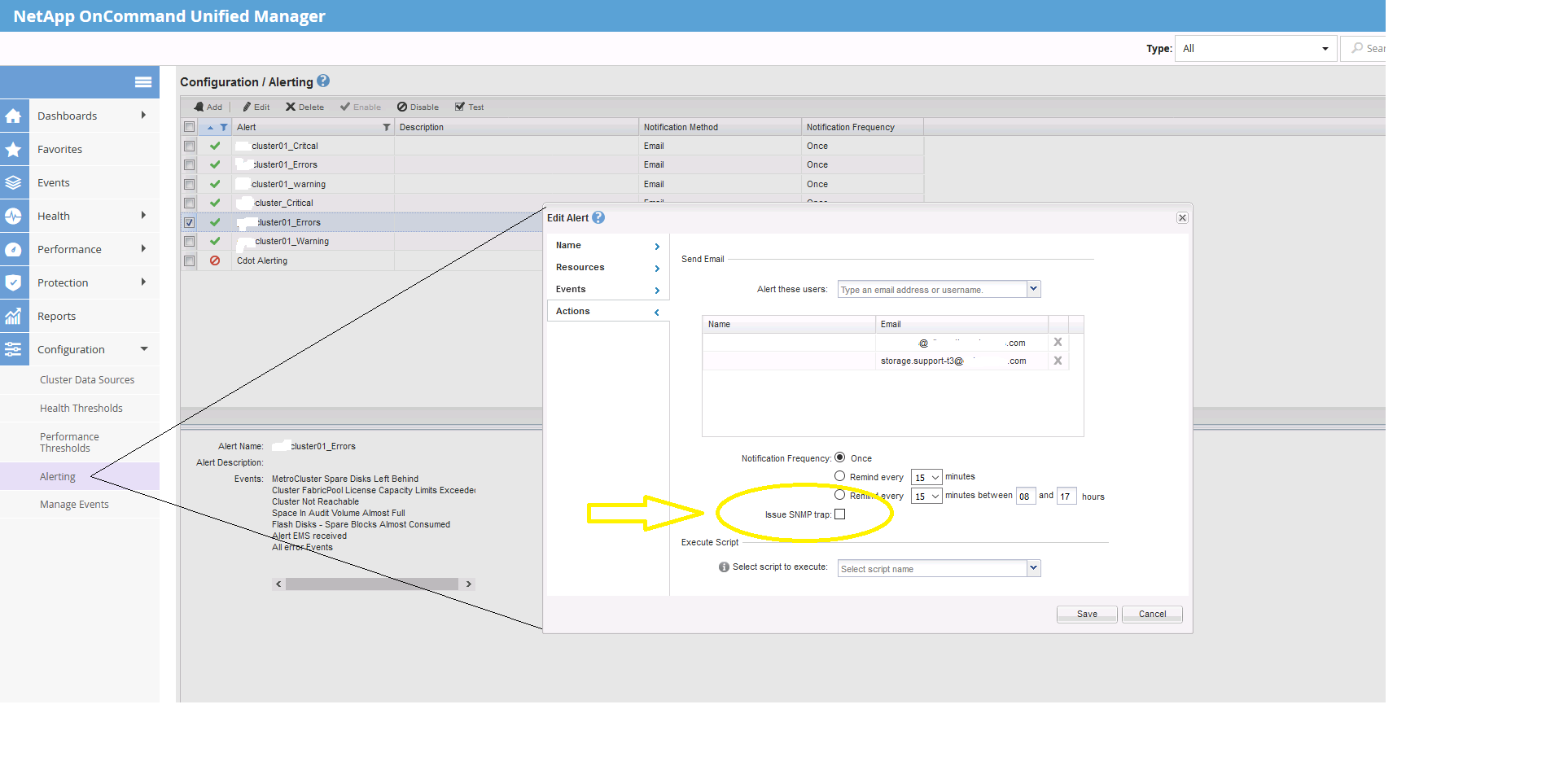Image resolution: width=1568 pixels, height=757 pixels.
Task: Click the Events layers icon
Action: pos(14,183)
